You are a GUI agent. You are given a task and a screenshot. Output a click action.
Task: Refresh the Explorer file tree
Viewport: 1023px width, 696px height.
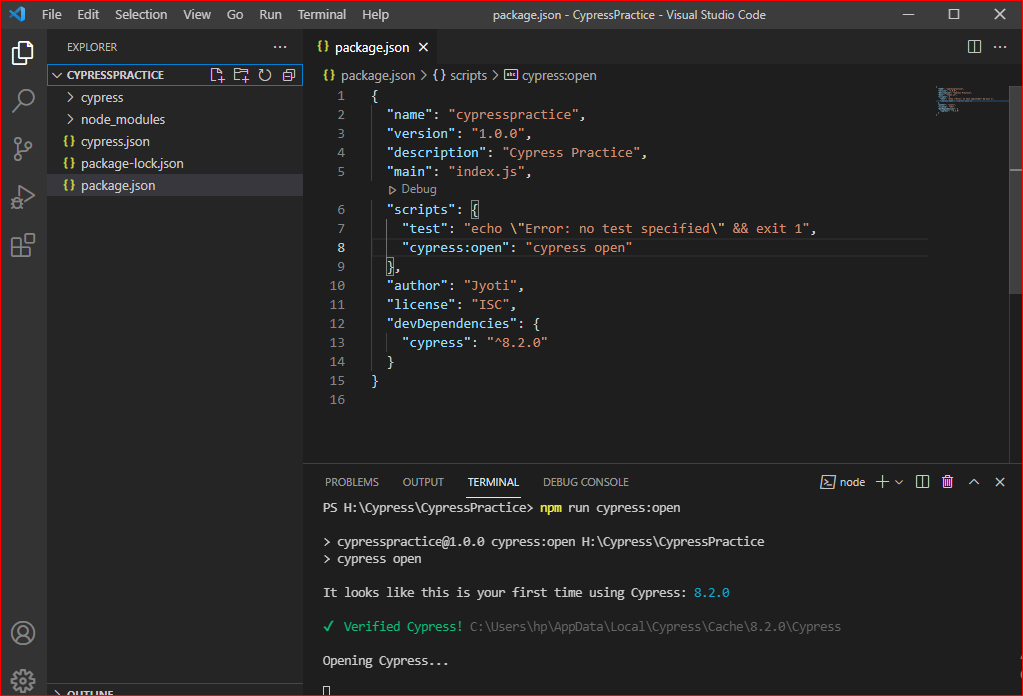[x=265, y=75]
